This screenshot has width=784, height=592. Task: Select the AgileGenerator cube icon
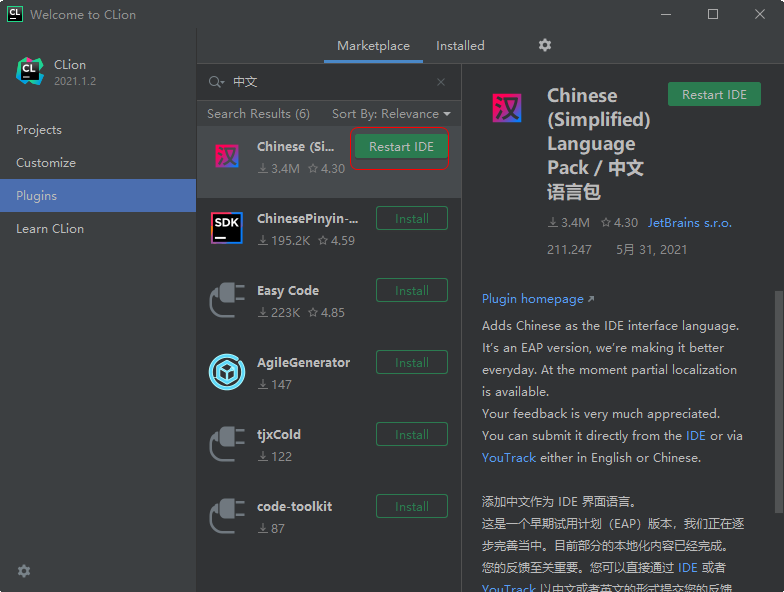[227, 372]
